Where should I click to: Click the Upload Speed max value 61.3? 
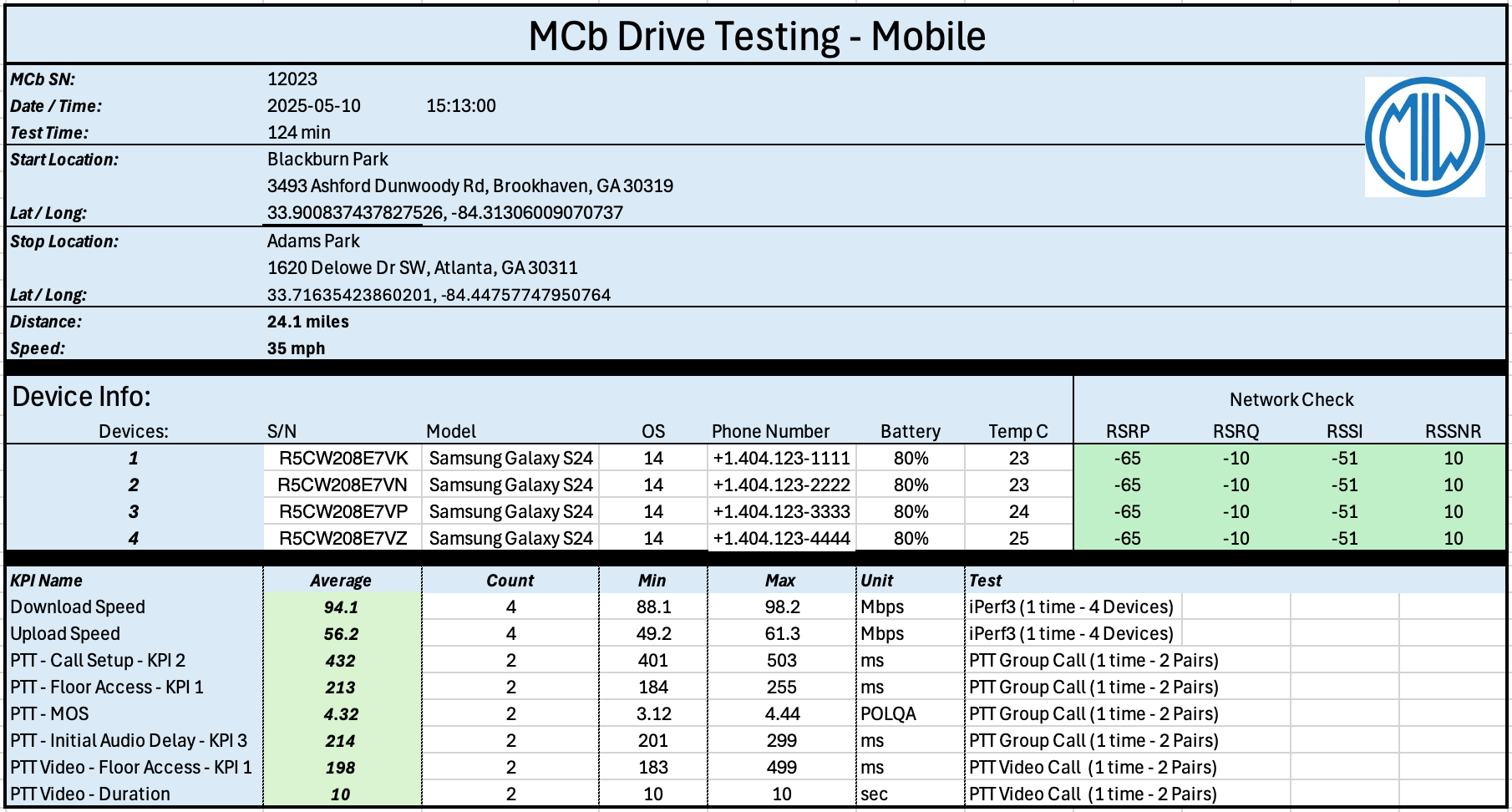tap(782, 634)
